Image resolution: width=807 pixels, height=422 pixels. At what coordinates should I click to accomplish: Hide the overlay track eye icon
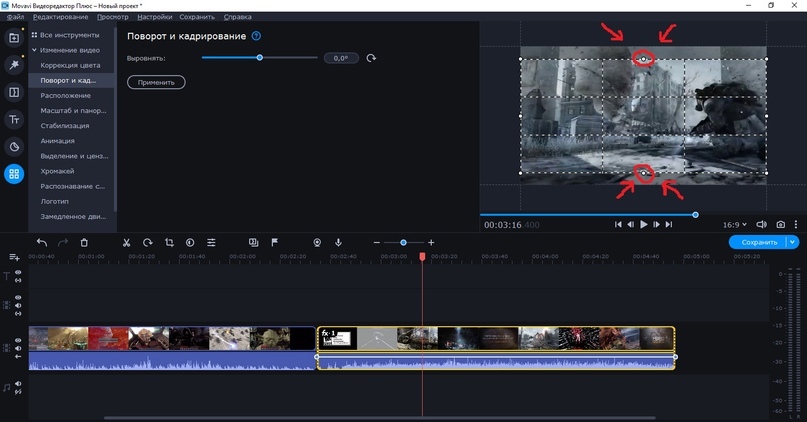(18, 297)
